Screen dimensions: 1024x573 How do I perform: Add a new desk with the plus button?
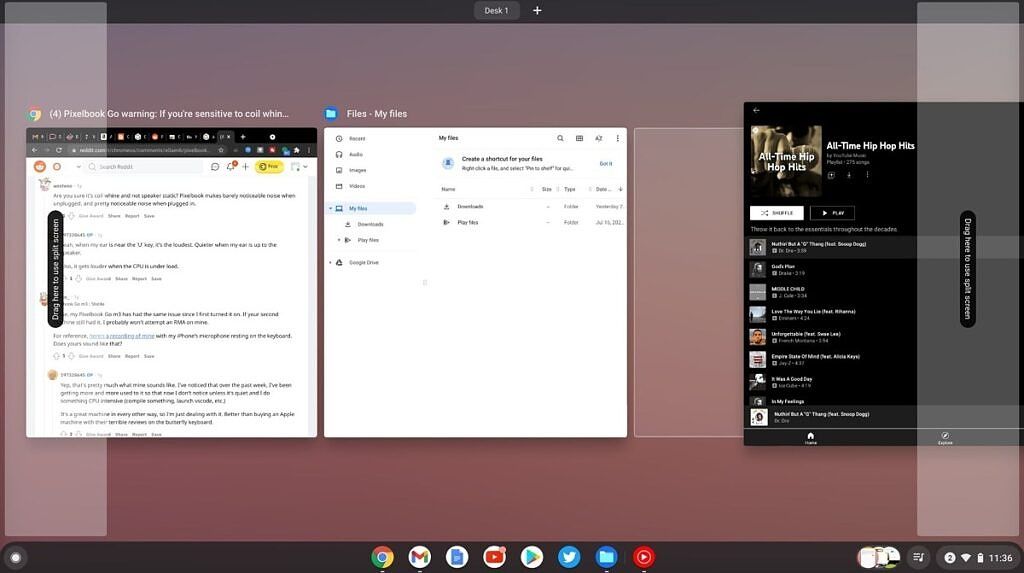(537, 10)
